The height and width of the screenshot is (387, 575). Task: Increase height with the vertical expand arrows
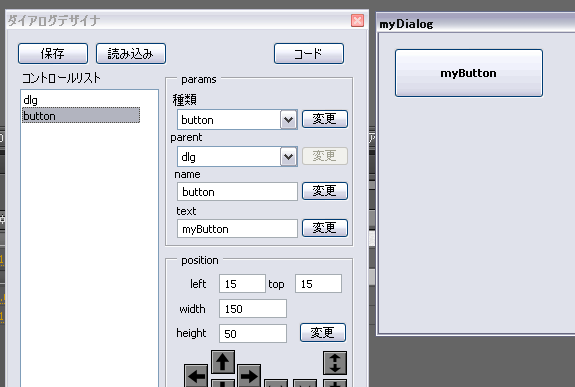pos(335,363)
